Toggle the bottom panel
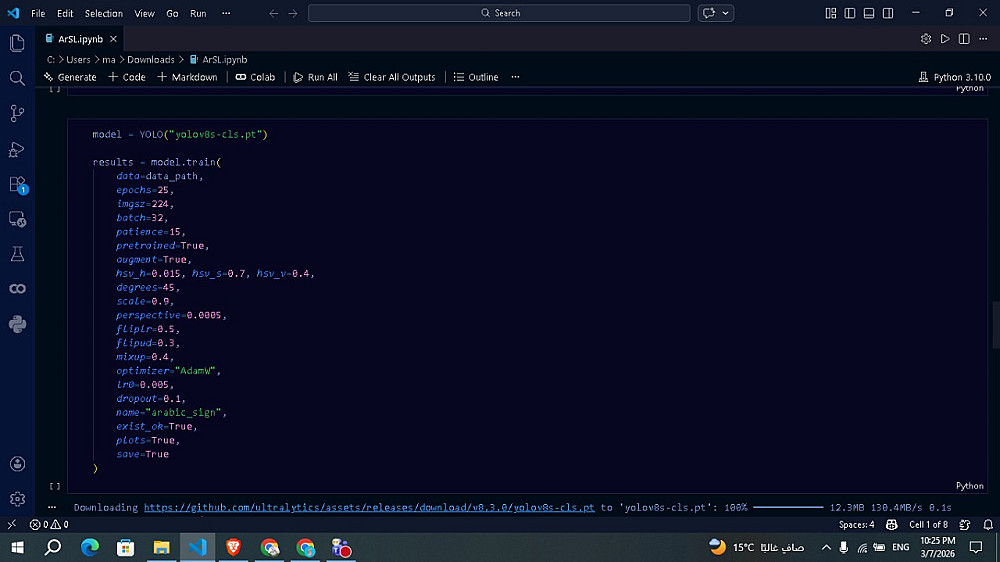The height and width of the screenshot is (562, 1000). (x=869, y=13)
